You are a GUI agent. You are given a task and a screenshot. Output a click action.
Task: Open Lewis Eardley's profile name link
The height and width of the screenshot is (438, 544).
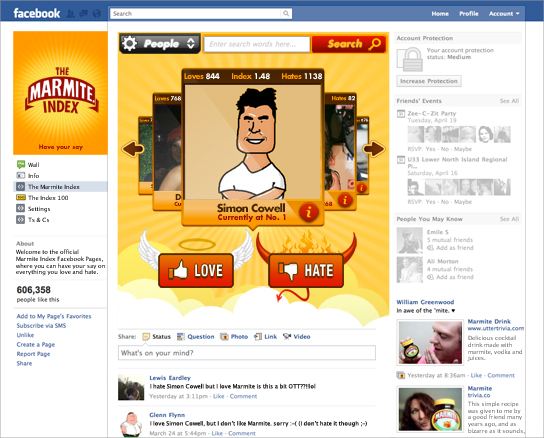(x=170, y=378)
